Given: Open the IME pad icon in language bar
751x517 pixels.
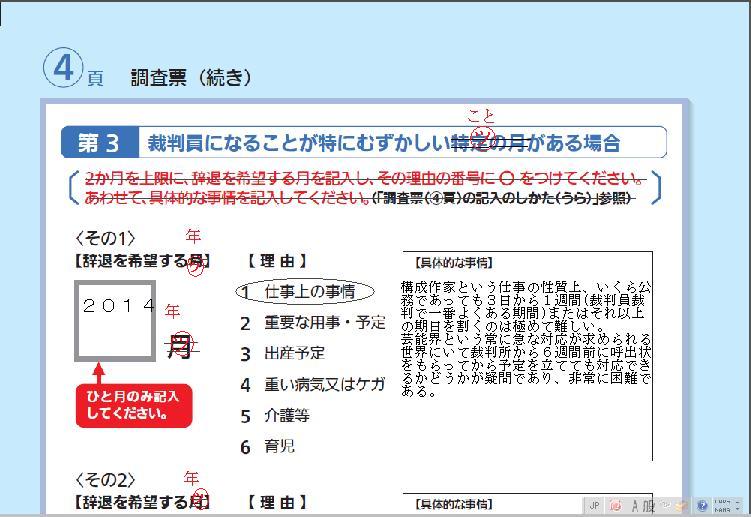Looking at the screenshot, I should pos(666,505).
